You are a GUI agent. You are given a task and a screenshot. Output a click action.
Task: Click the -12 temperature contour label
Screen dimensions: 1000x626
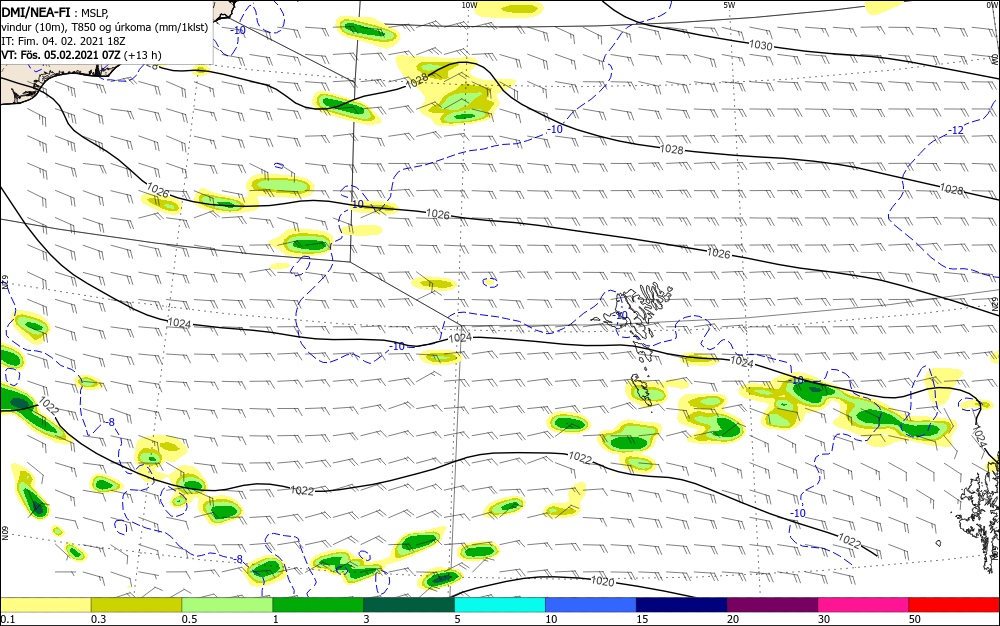pyautogui.click(x=956, y=130)
